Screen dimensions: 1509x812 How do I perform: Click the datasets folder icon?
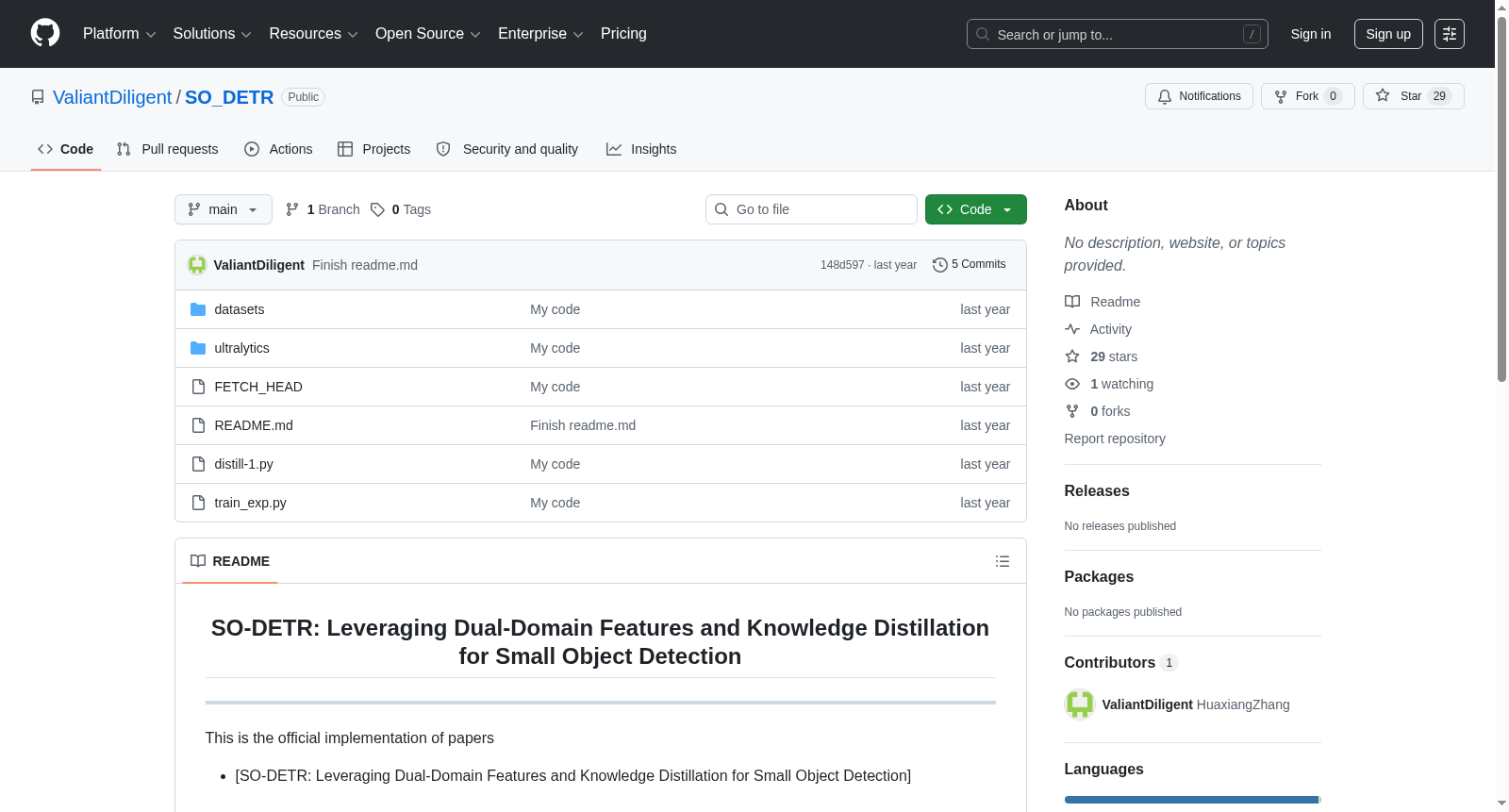[x=198, y=309]
